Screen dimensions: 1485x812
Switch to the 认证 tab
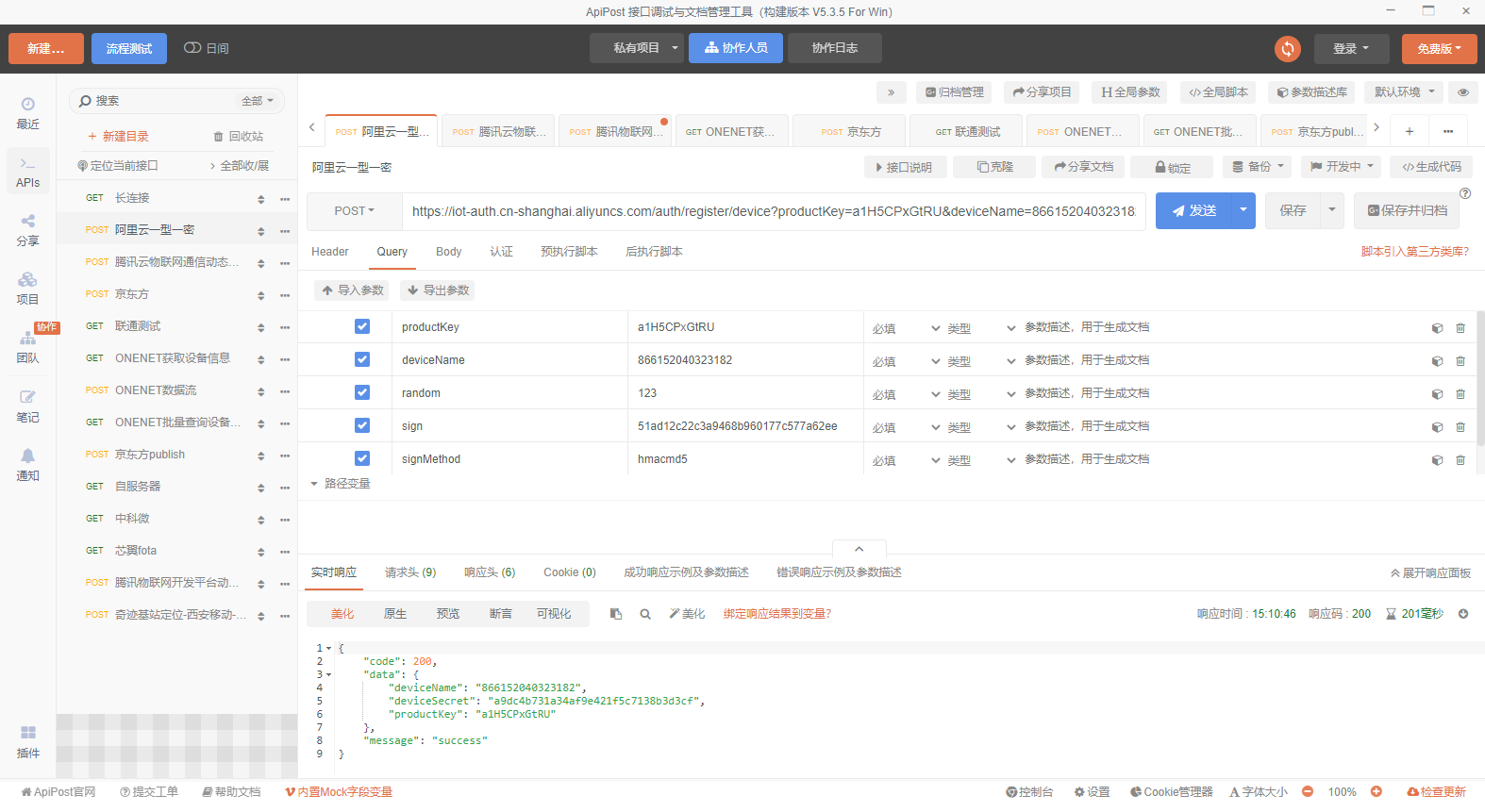tap(502, 252)
